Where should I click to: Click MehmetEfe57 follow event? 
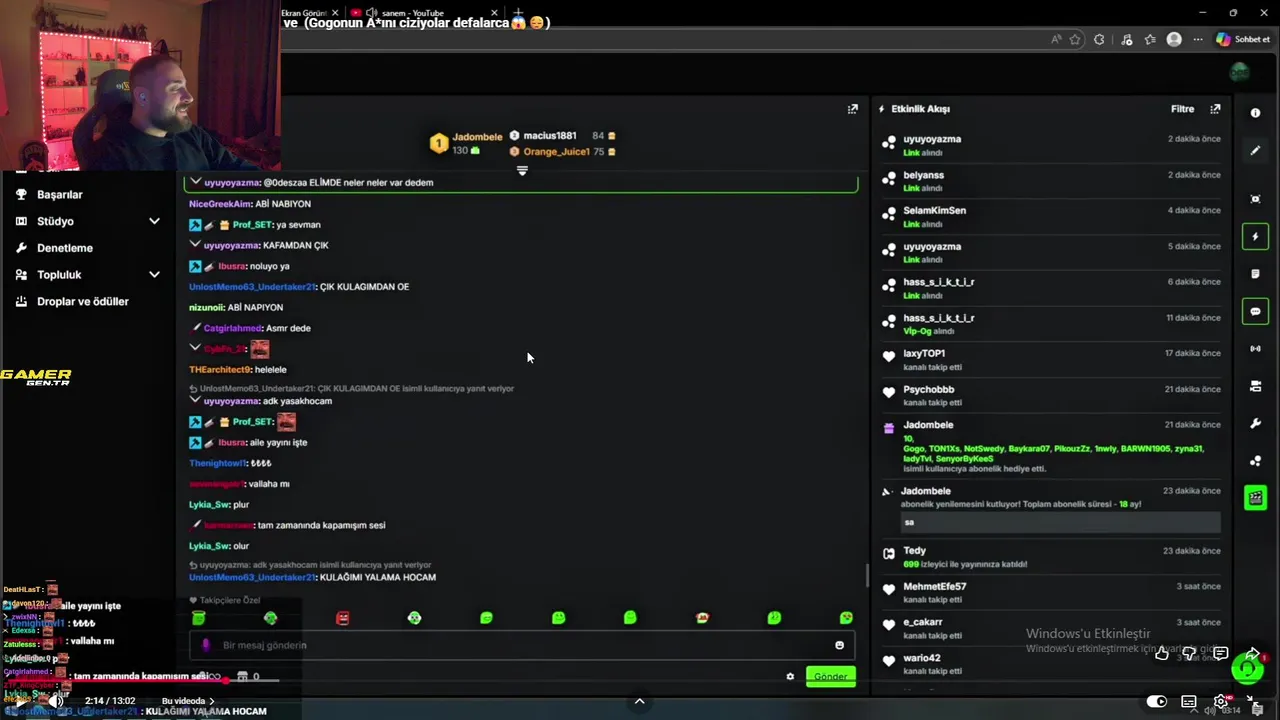[x=1052, y=593]
